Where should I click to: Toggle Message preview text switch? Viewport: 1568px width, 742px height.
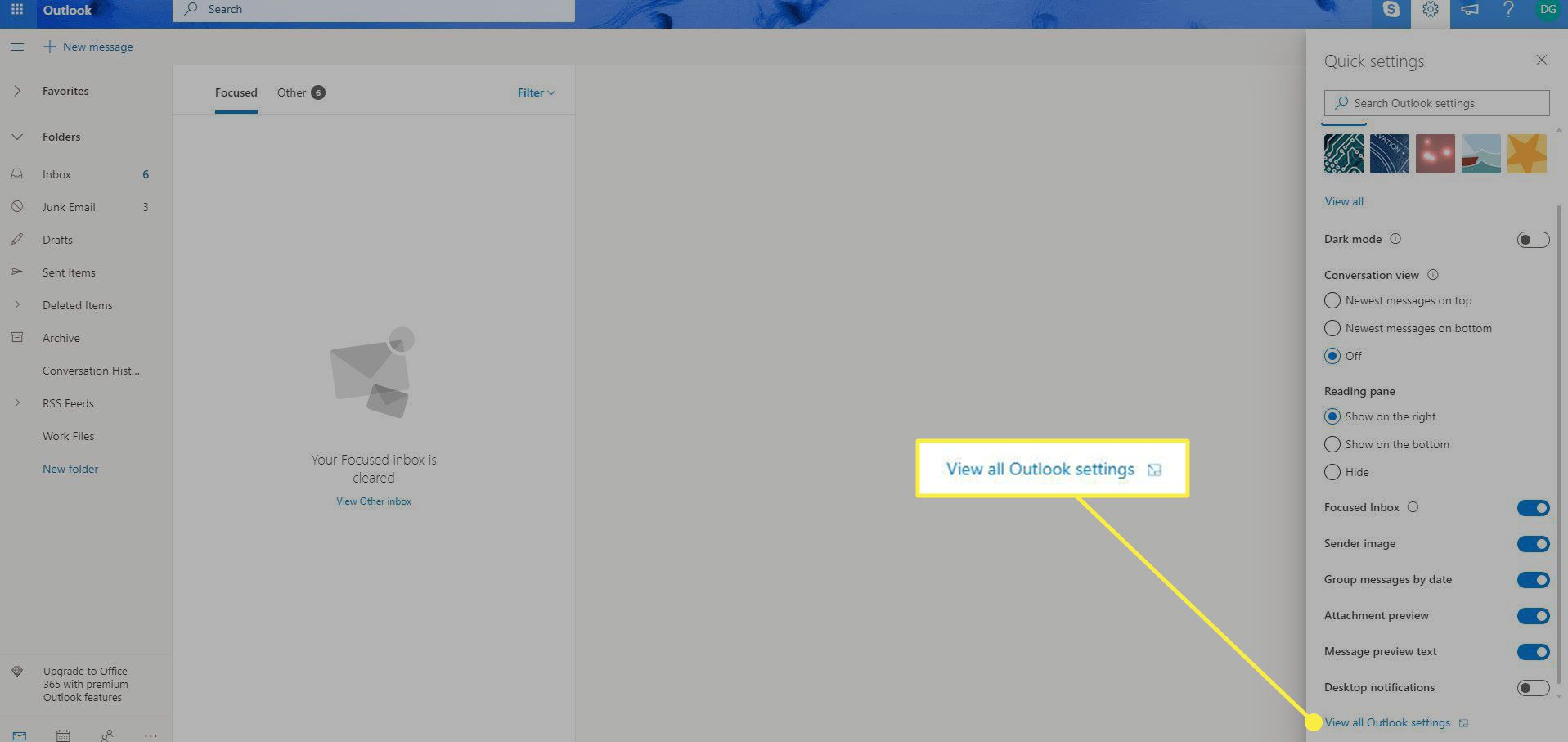pos(1533,652)
